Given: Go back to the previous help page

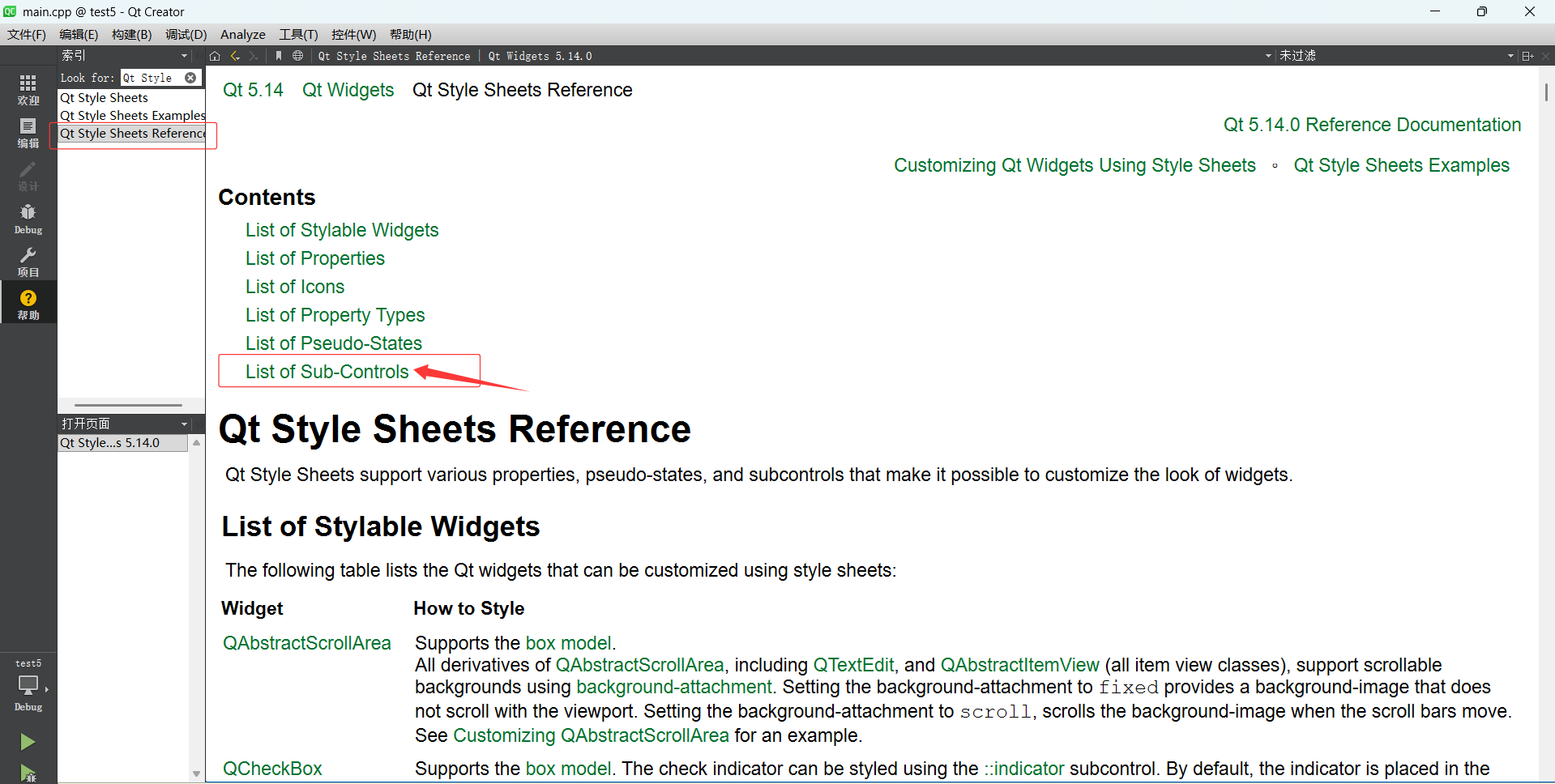Looking at the screenshot, I should (235, 56).
